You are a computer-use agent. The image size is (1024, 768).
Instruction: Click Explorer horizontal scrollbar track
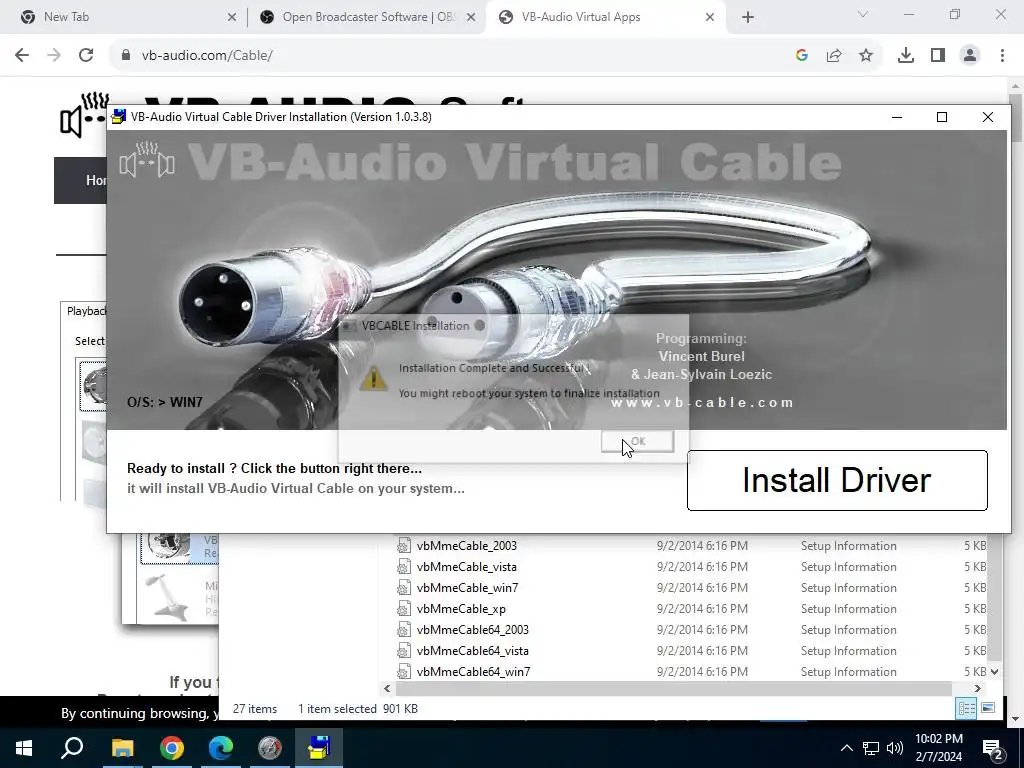[674, 688]
